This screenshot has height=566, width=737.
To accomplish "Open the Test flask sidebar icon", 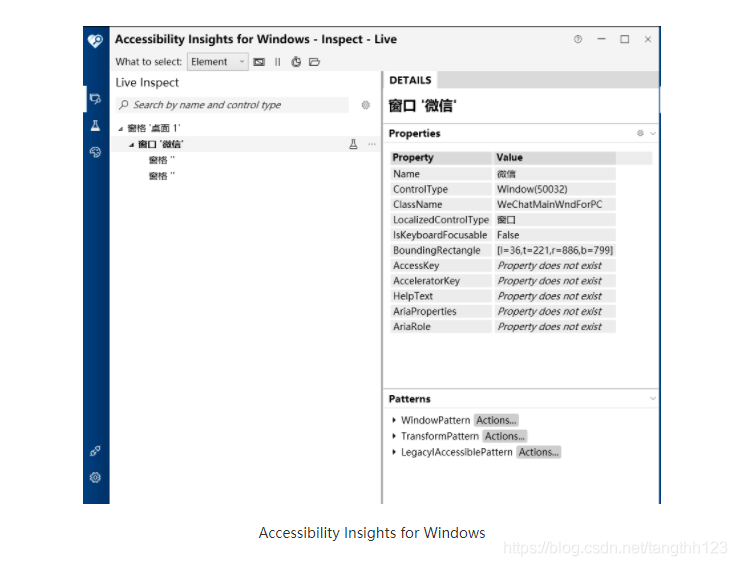I will (x=95, y=126).
